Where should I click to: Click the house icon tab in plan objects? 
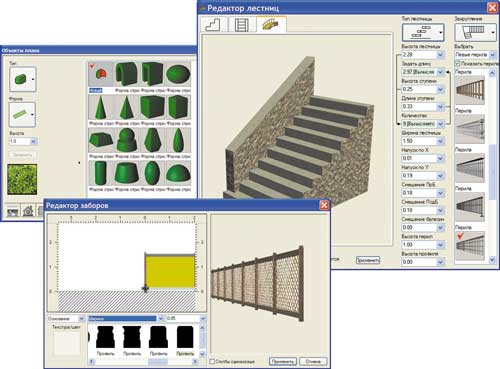pyautogui.click(x=28, y=211)
